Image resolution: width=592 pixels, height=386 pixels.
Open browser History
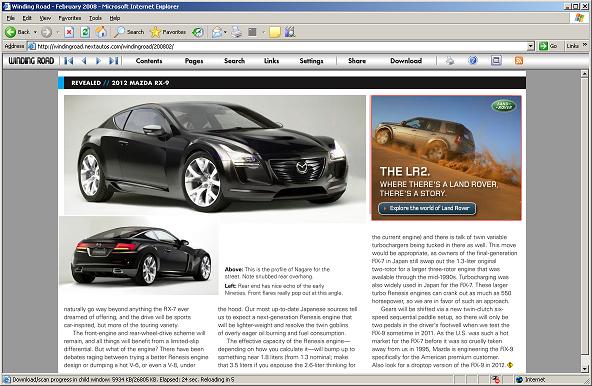coord(197,32)
